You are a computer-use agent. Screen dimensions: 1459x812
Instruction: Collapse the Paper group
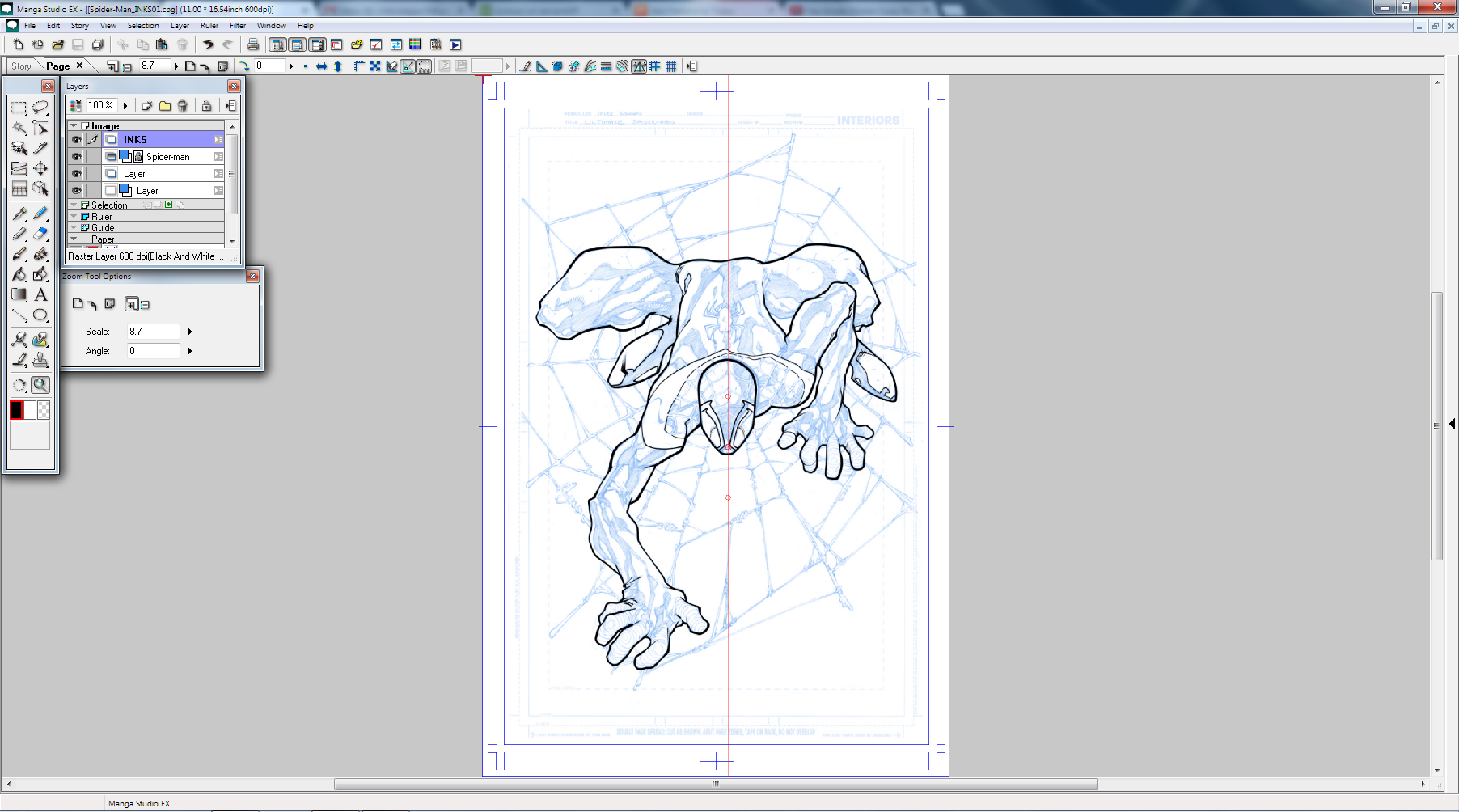tap(74, 239)
